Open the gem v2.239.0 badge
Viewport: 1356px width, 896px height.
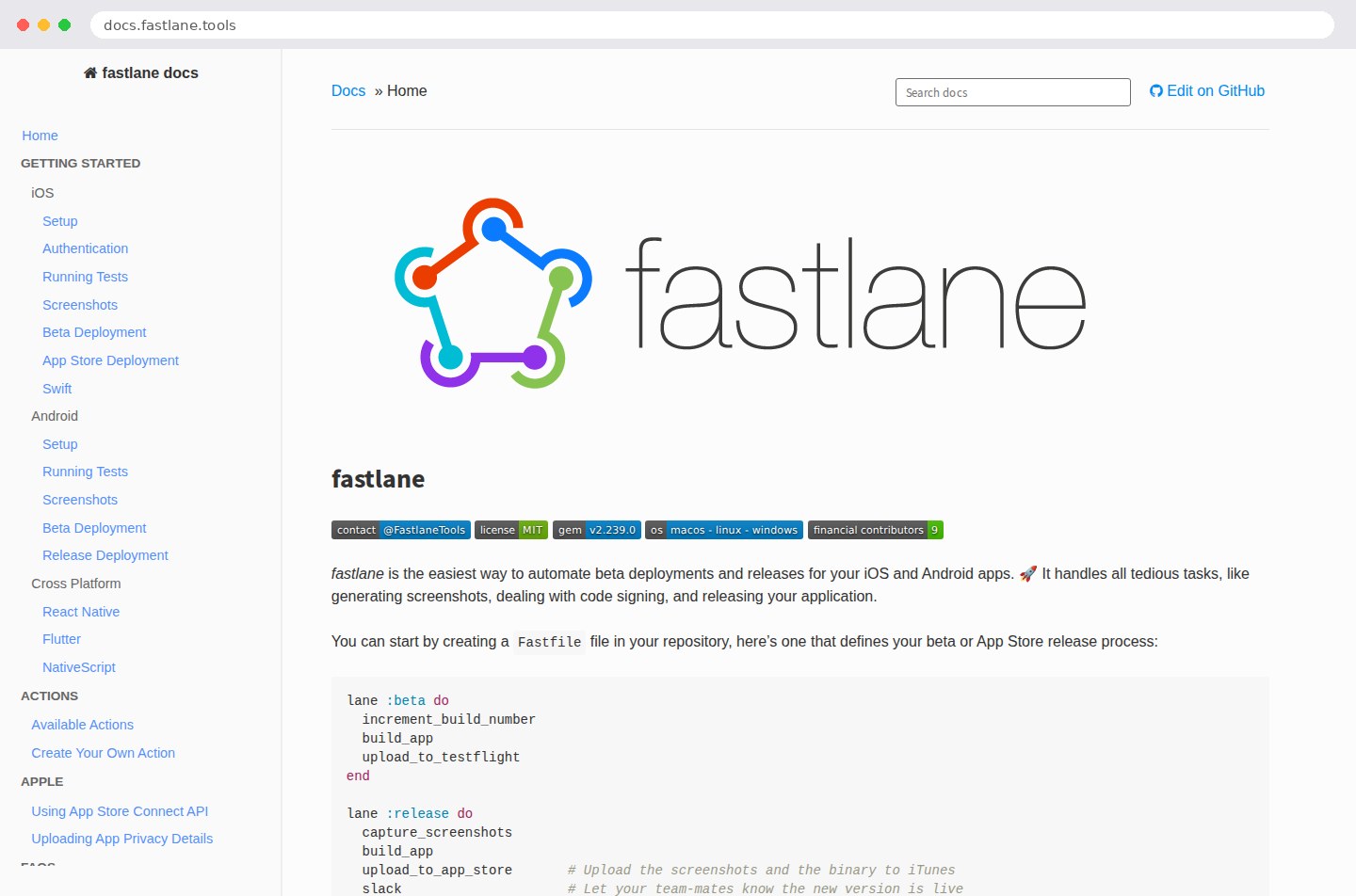click(x=597, y=530)
